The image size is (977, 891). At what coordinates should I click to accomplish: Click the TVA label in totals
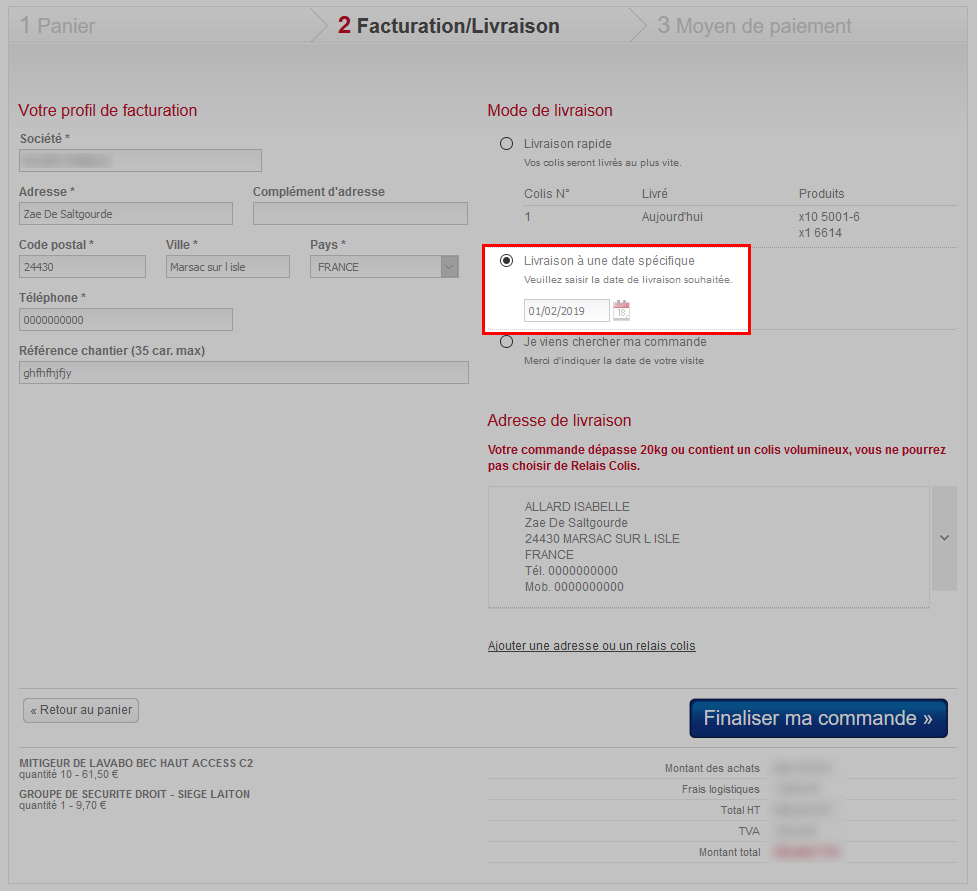tap(749, 831)
